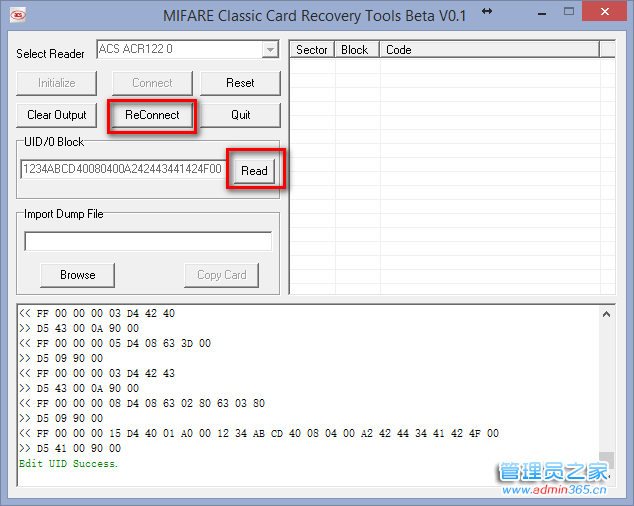Viewport: 634px width, 506px height.
Task: Maximize the Recovery Tools window
Action: (x=569, y=12)
